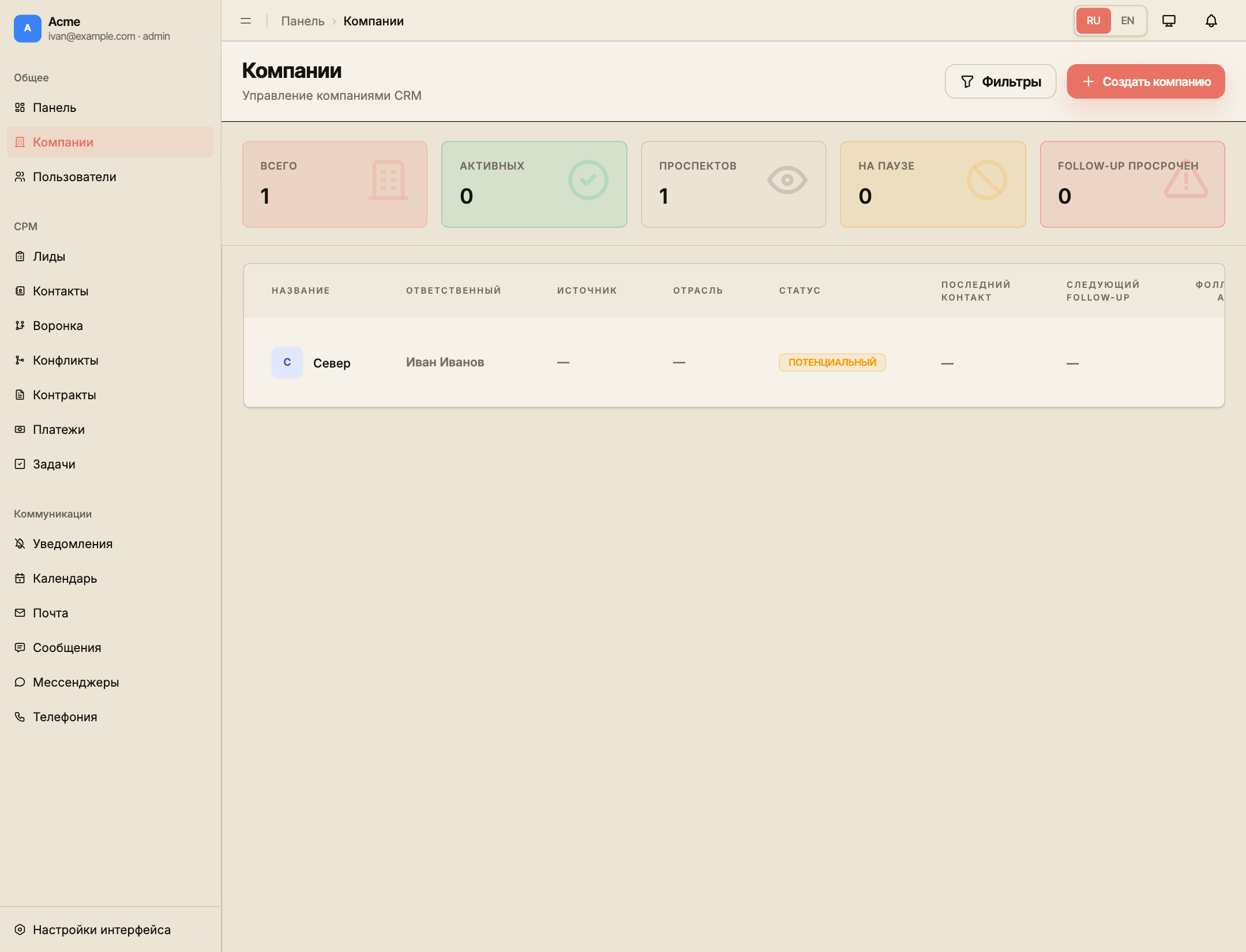The height and width of the screenshot is (952, 1246).
Task: Click the Контракты document icon
Action: click(20, 395)
